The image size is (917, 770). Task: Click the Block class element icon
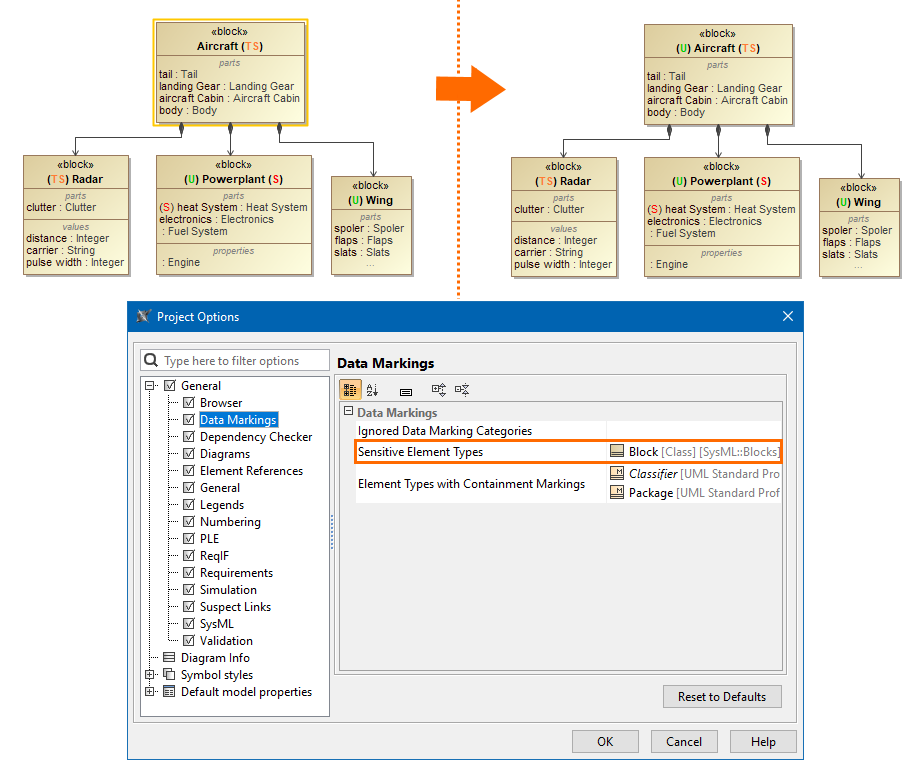coord(617,452)
